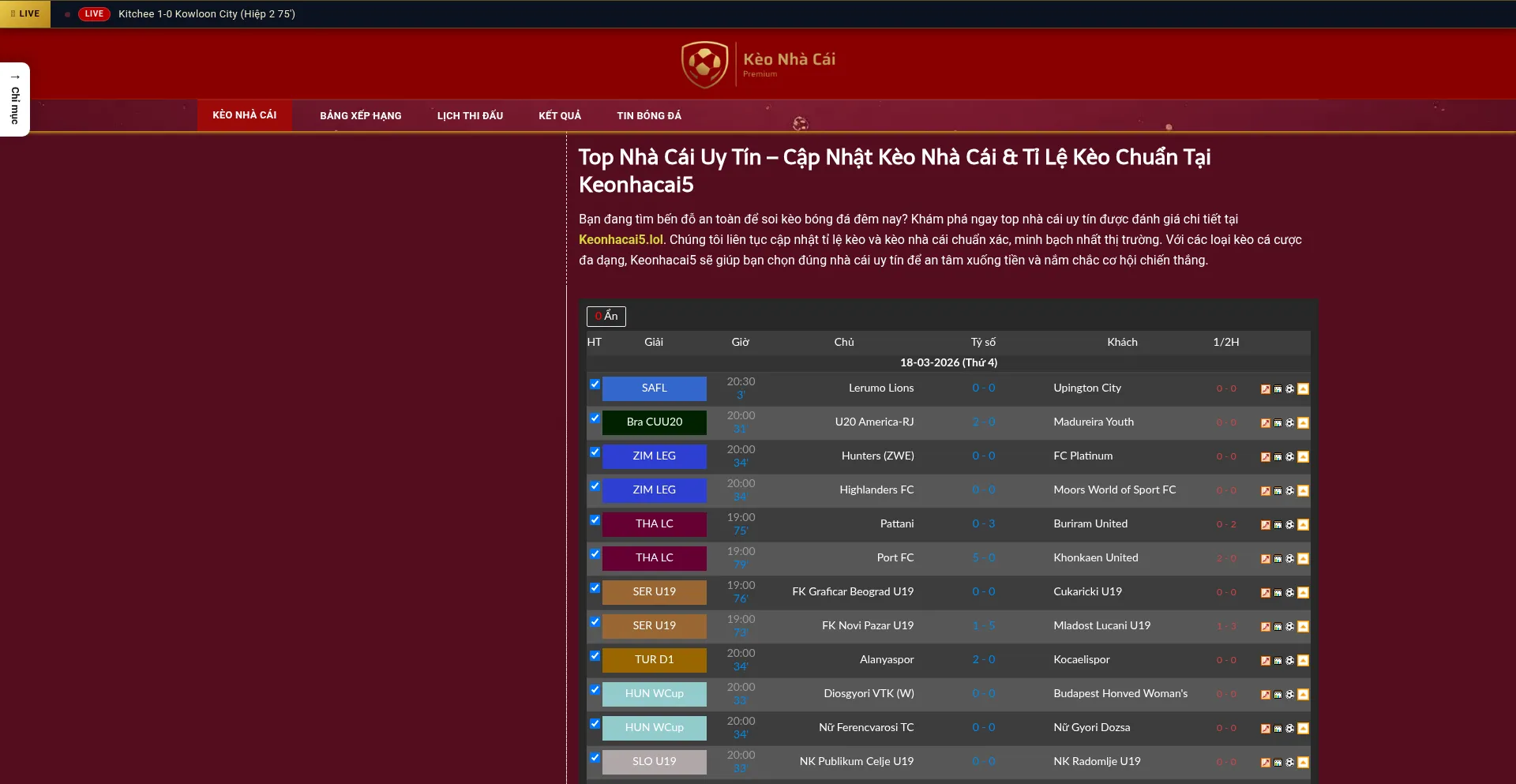Open Kitchee 1-0 Kowloon City live ticker
Viewport: 1516px width, 784px height.
(207, 13)
